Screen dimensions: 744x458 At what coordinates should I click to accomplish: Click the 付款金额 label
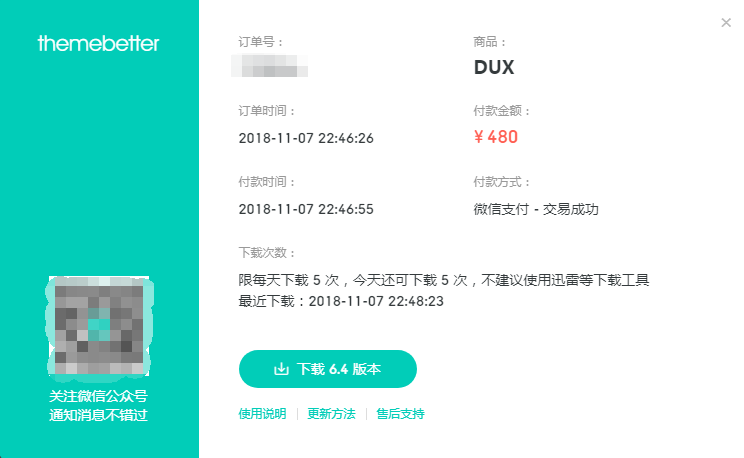501,111
